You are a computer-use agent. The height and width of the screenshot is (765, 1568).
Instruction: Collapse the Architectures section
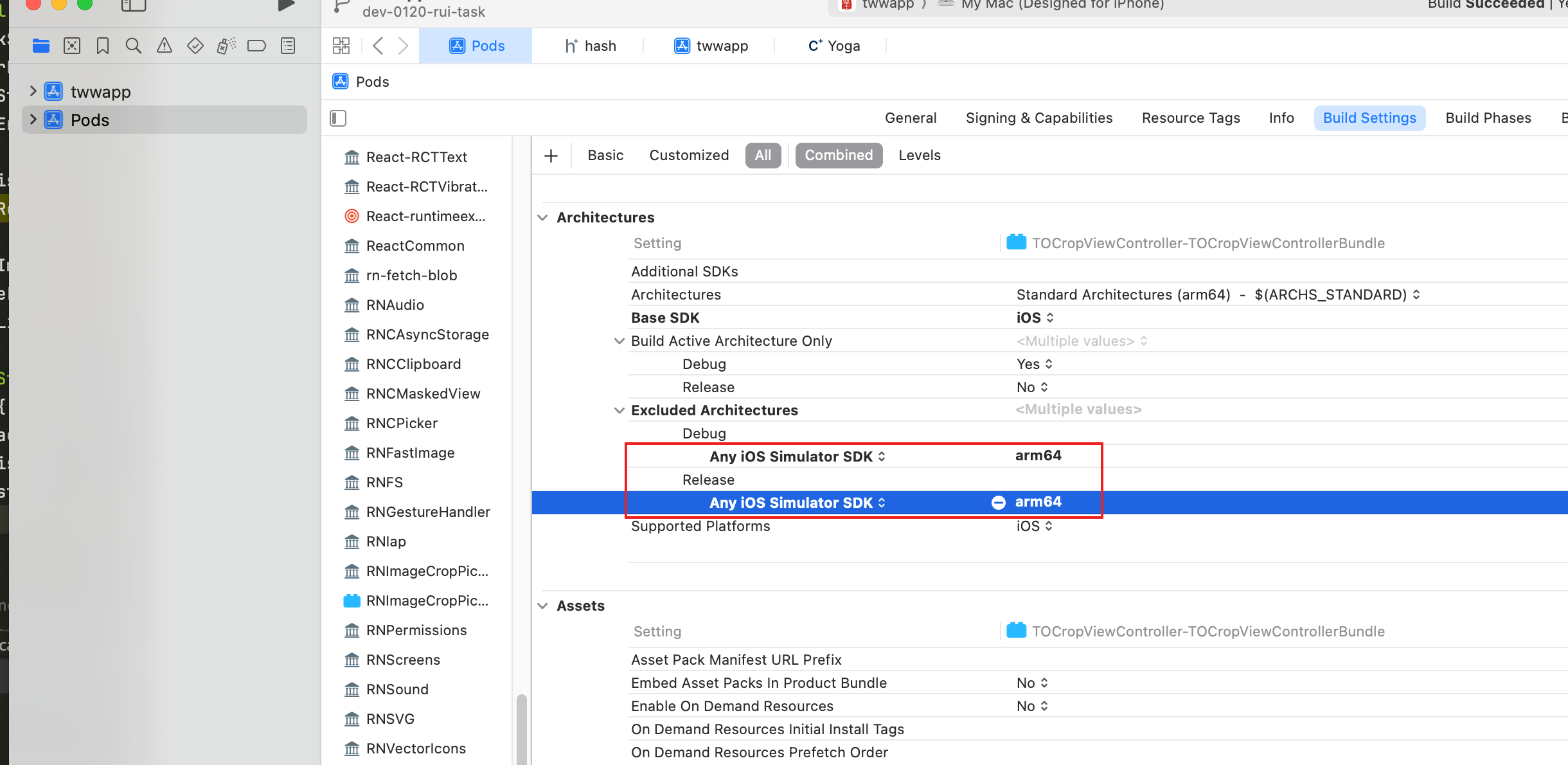543,218
